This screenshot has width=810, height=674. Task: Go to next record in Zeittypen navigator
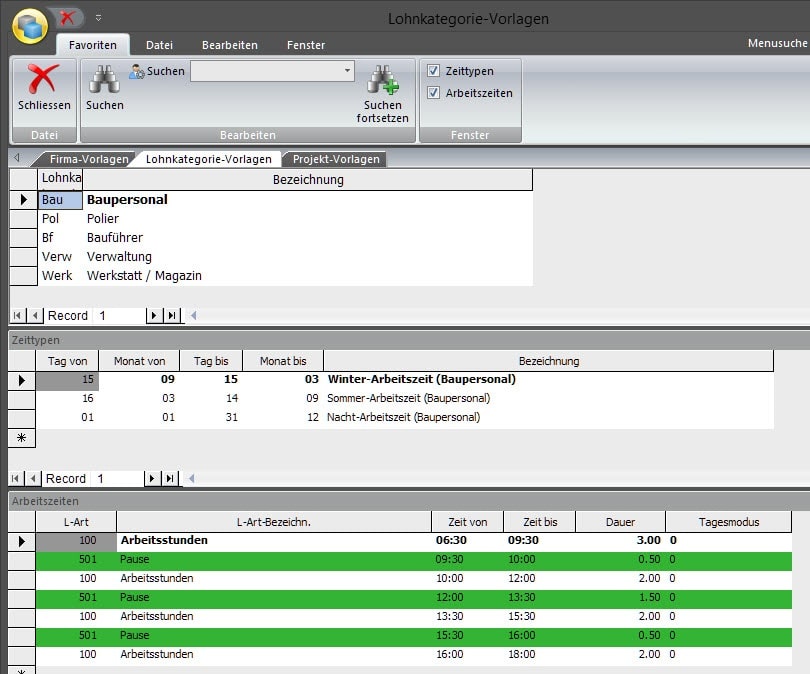pyautogui.click(x=151, y=479)
